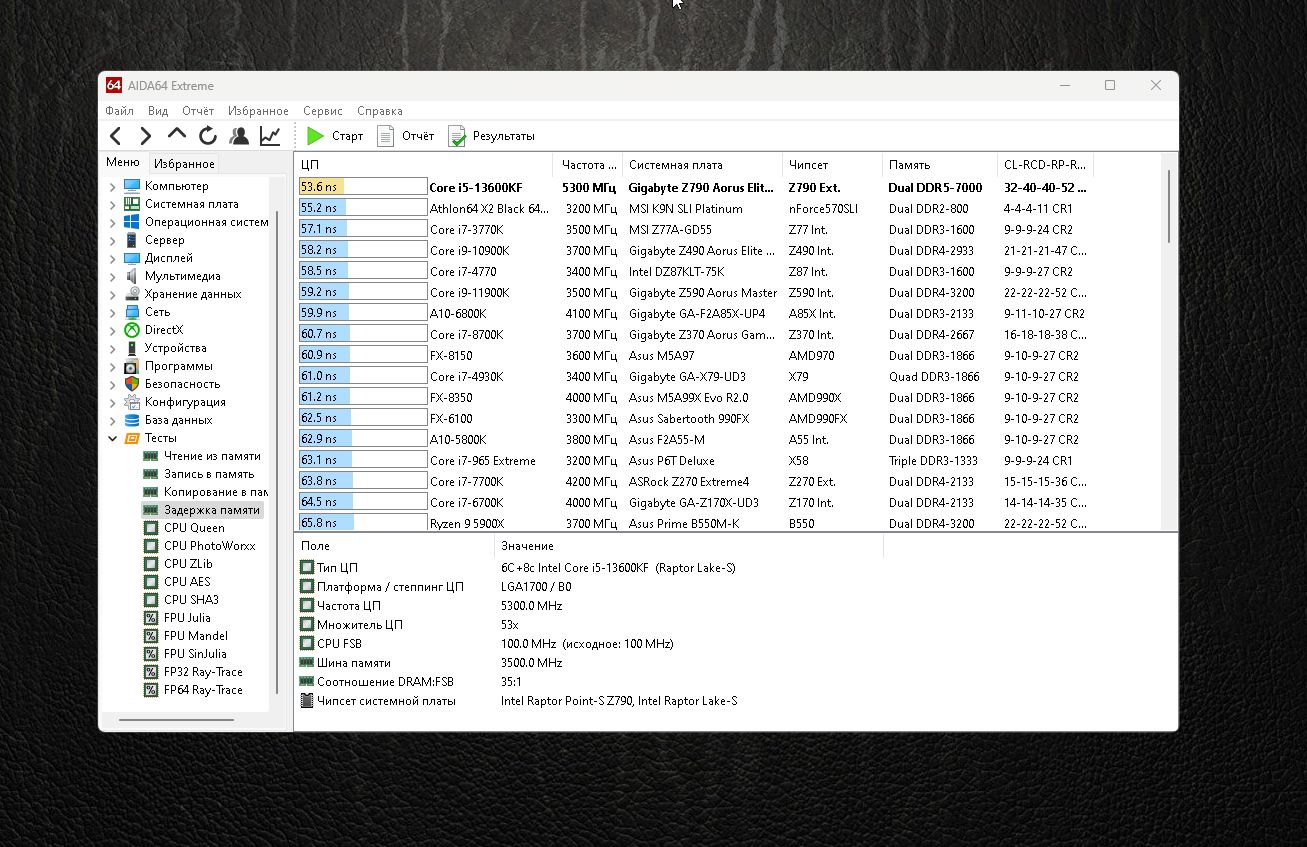This screenshot has width=1307, height=847.
Task: Expand the Мультимедиа tree node
Action: coord(113,276)
